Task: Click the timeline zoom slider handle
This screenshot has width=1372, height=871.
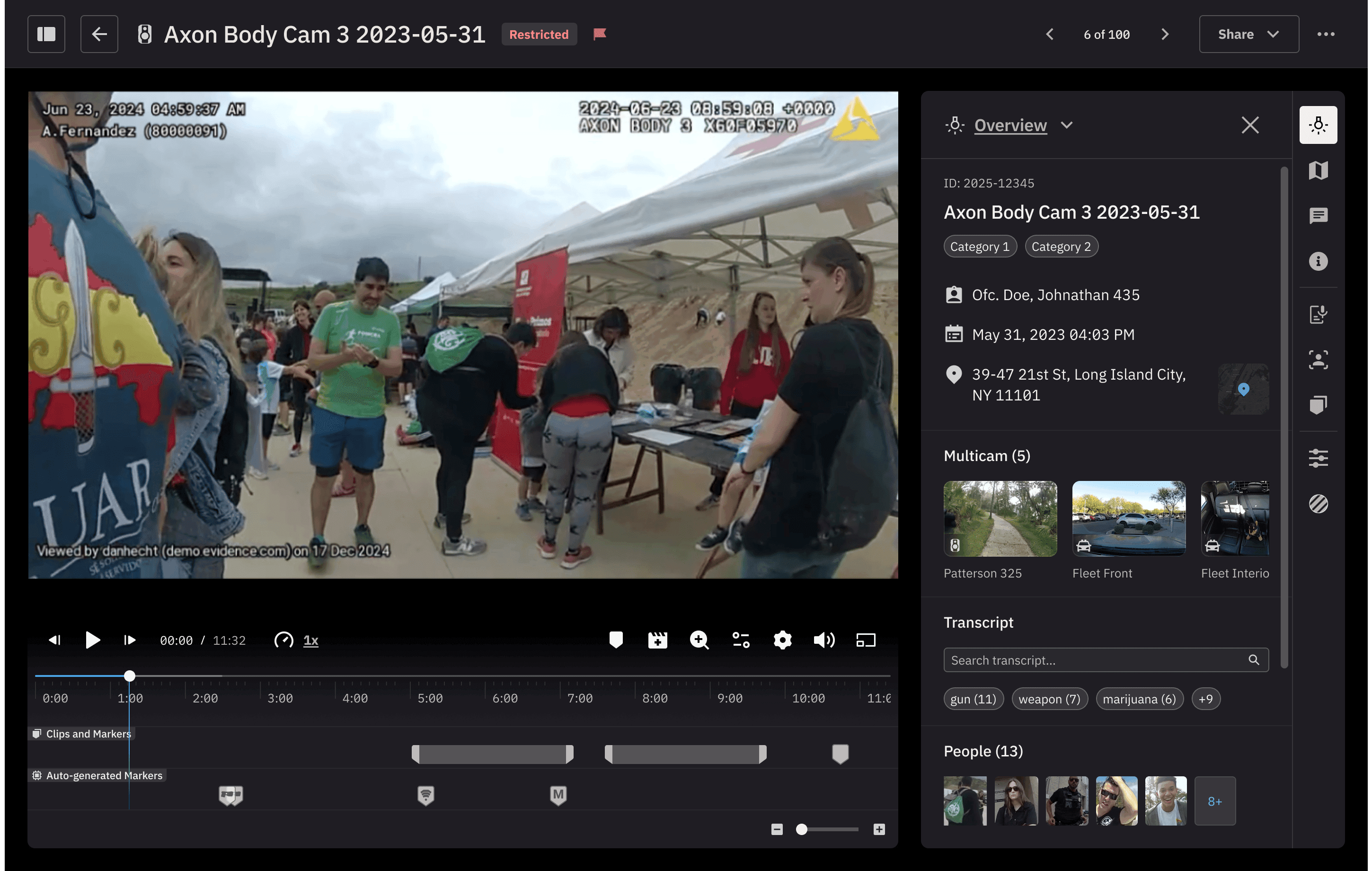Action: [x=801, y=829]
